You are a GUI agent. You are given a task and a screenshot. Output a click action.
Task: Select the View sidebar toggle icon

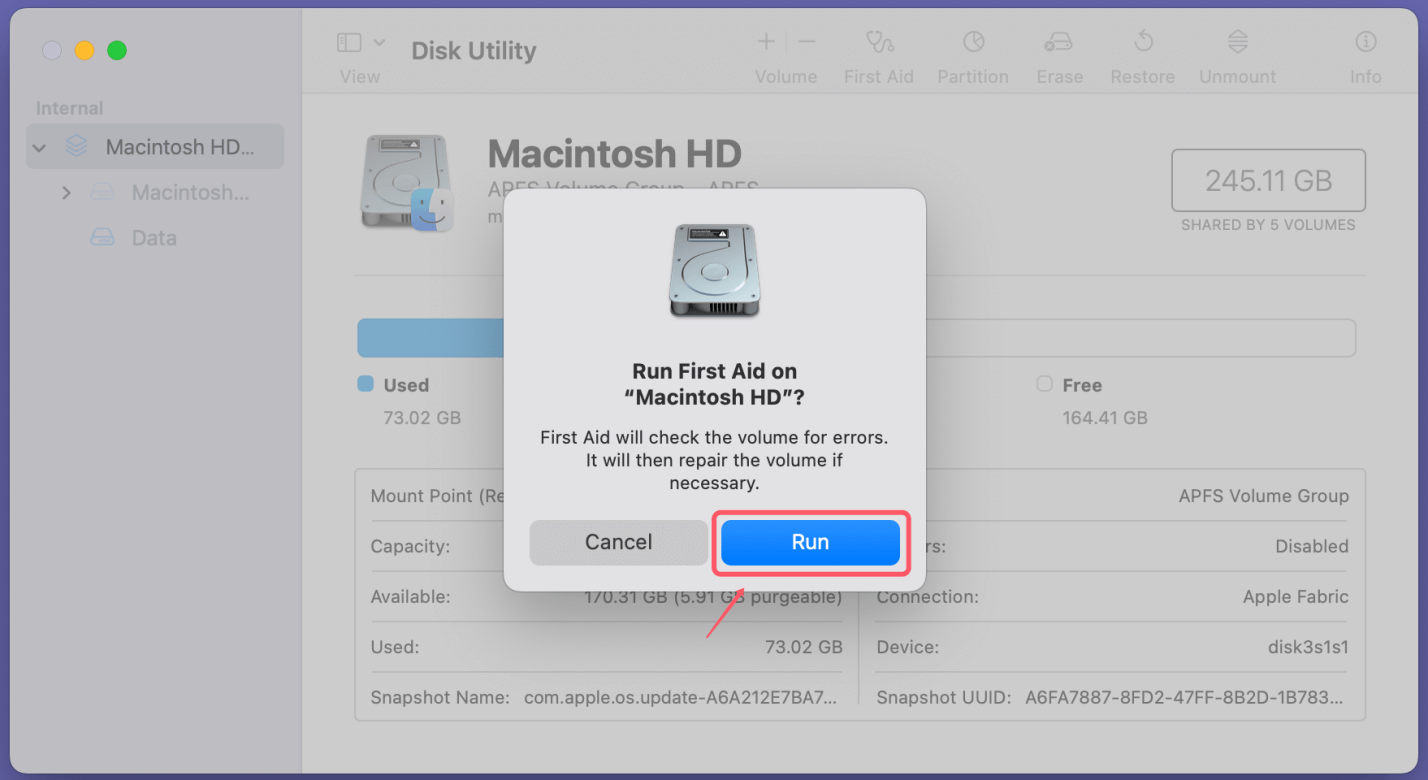(348, 42)
